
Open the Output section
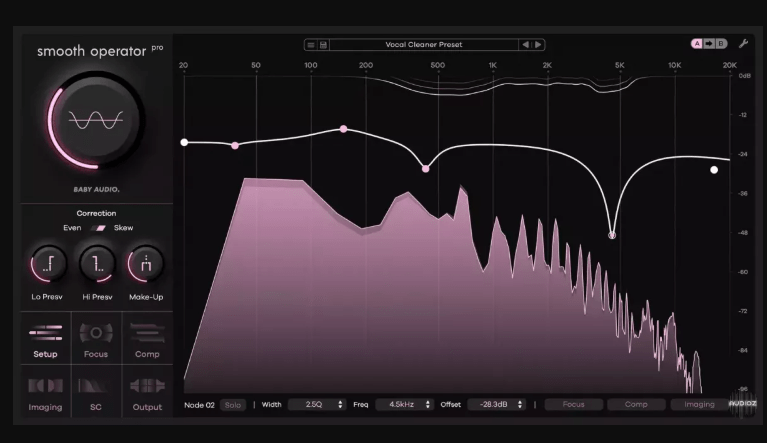(147, 393)
